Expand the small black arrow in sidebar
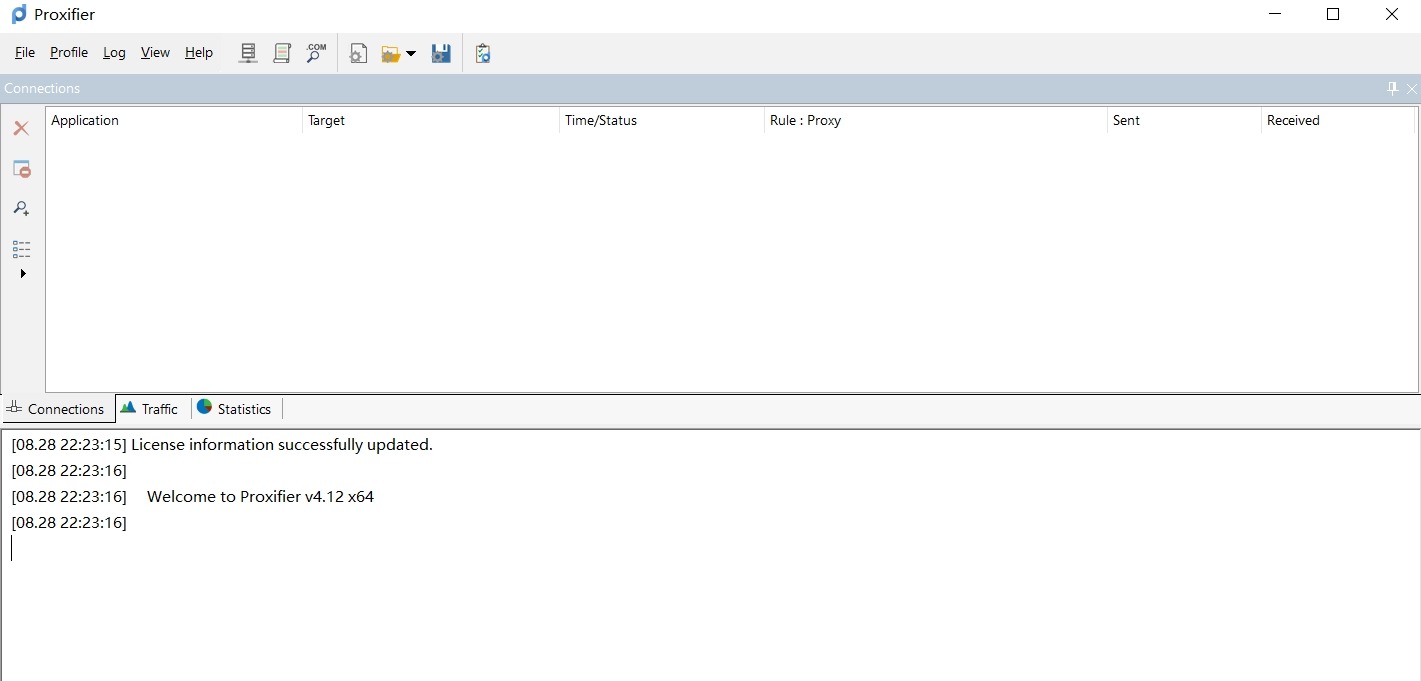1421x681 pixels. pos(23,273)
